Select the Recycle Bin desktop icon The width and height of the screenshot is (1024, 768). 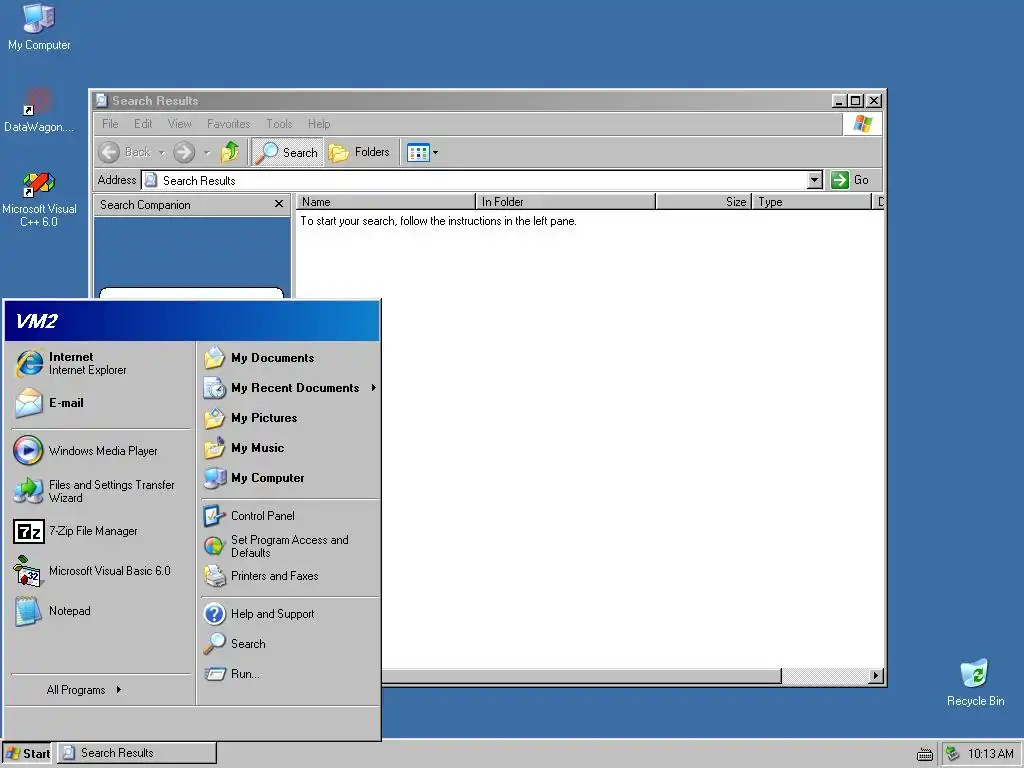pyautogui.click(x=975, y=683)
